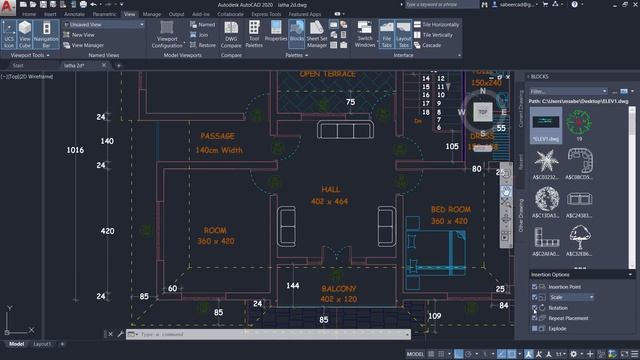Click the keyword search input field

441,4
